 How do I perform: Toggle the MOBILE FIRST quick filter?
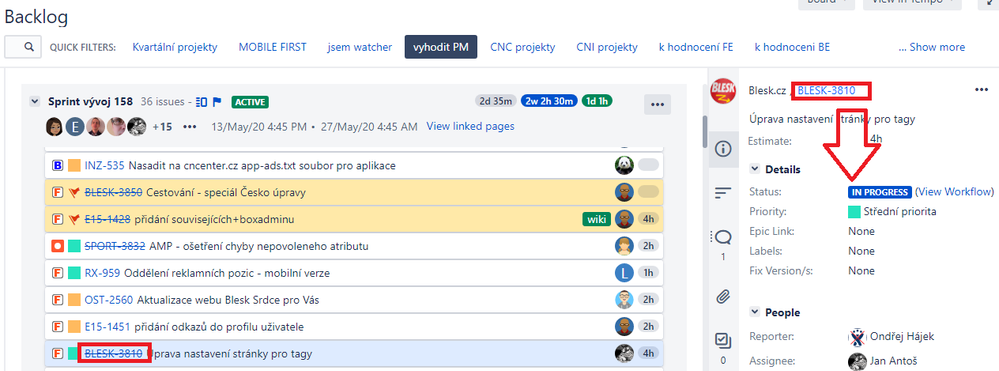point(273,47)
